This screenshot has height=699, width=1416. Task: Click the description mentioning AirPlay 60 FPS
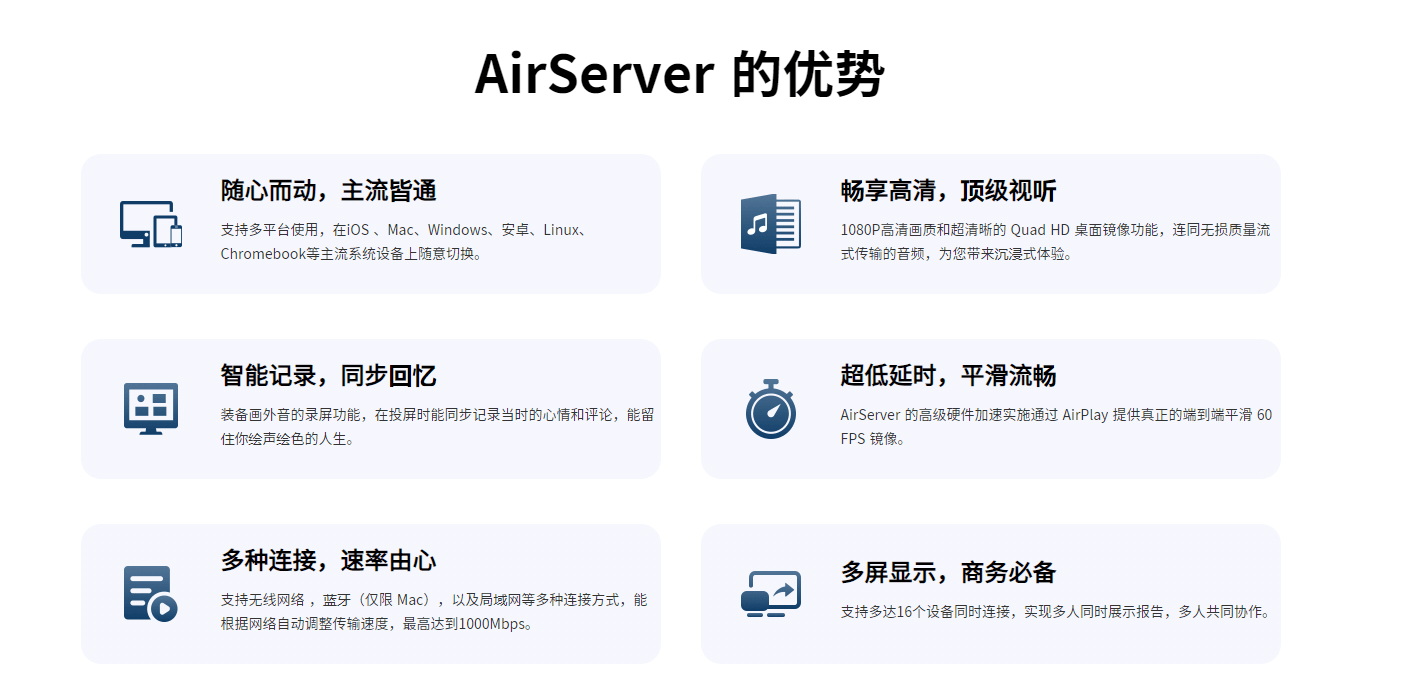[x=1057, y=427]
